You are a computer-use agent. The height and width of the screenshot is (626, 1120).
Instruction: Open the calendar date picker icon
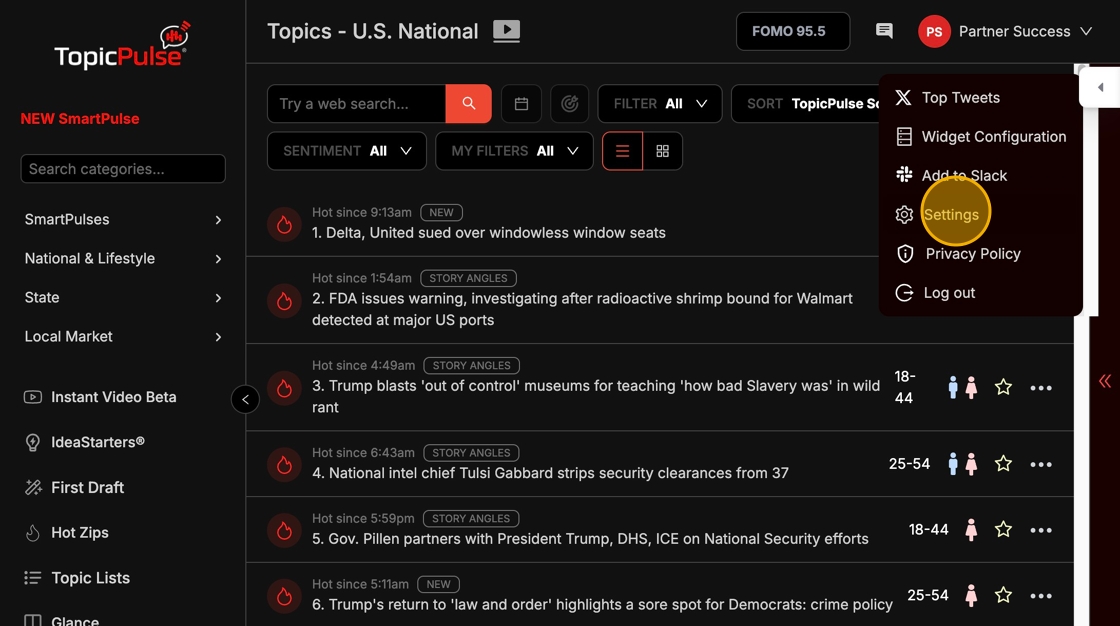point(521,104)
